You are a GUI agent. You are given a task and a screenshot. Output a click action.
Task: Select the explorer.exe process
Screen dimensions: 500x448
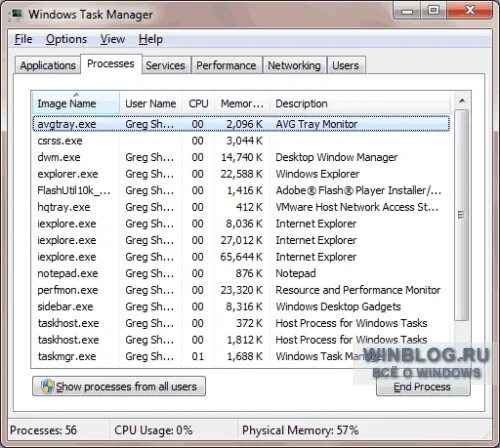click(x=241, y=174)
